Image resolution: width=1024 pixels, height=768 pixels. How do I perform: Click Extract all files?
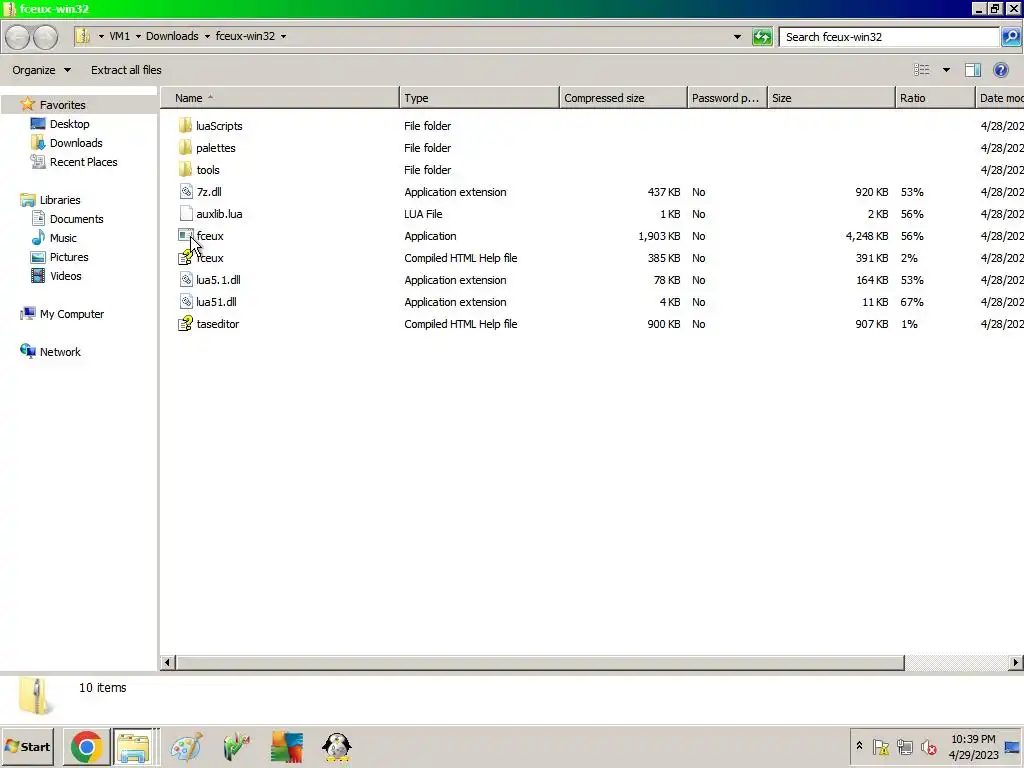pyautogui.click(x=126, y=70)
